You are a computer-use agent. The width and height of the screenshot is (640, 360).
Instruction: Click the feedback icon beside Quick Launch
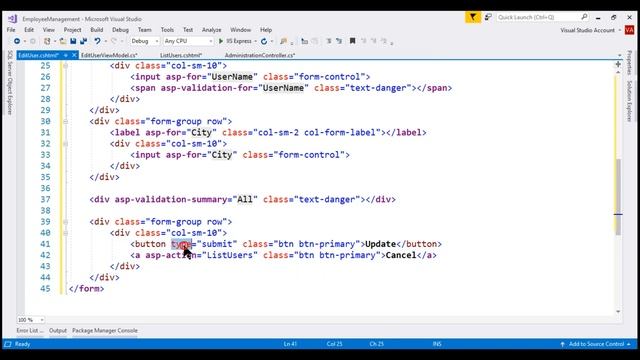488,17
